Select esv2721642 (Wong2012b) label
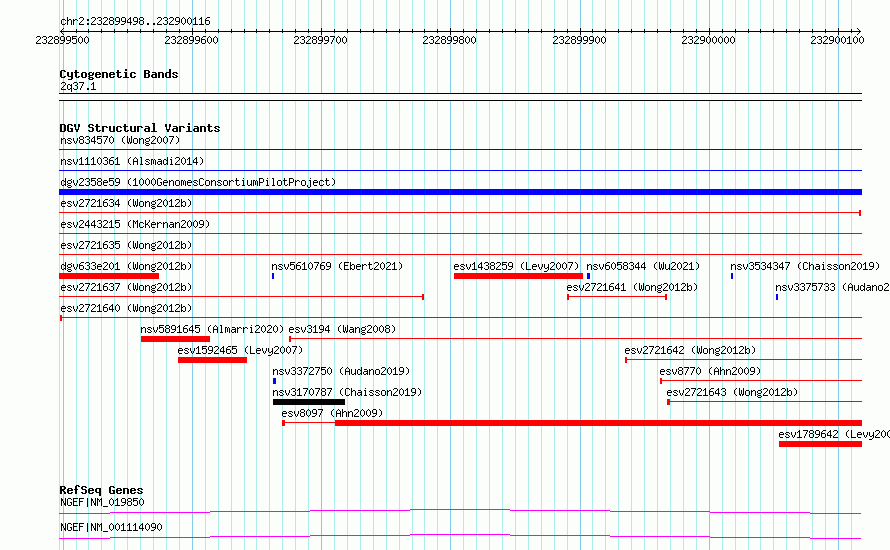Screen dimensions: 890x550 (x=690, y=350)
